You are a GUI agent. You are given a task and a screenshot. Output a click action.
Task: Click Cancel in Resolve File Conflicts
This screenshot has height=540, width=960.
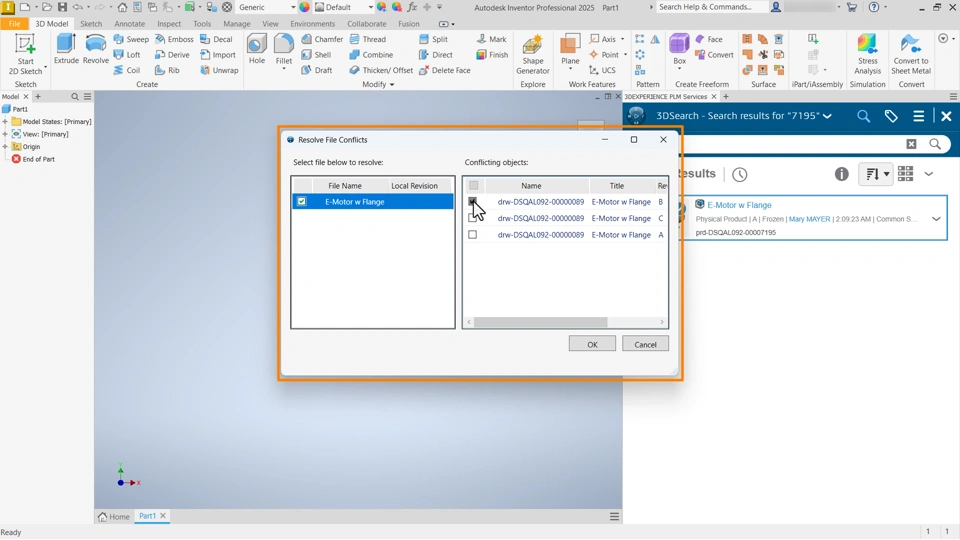click(645, 344)
